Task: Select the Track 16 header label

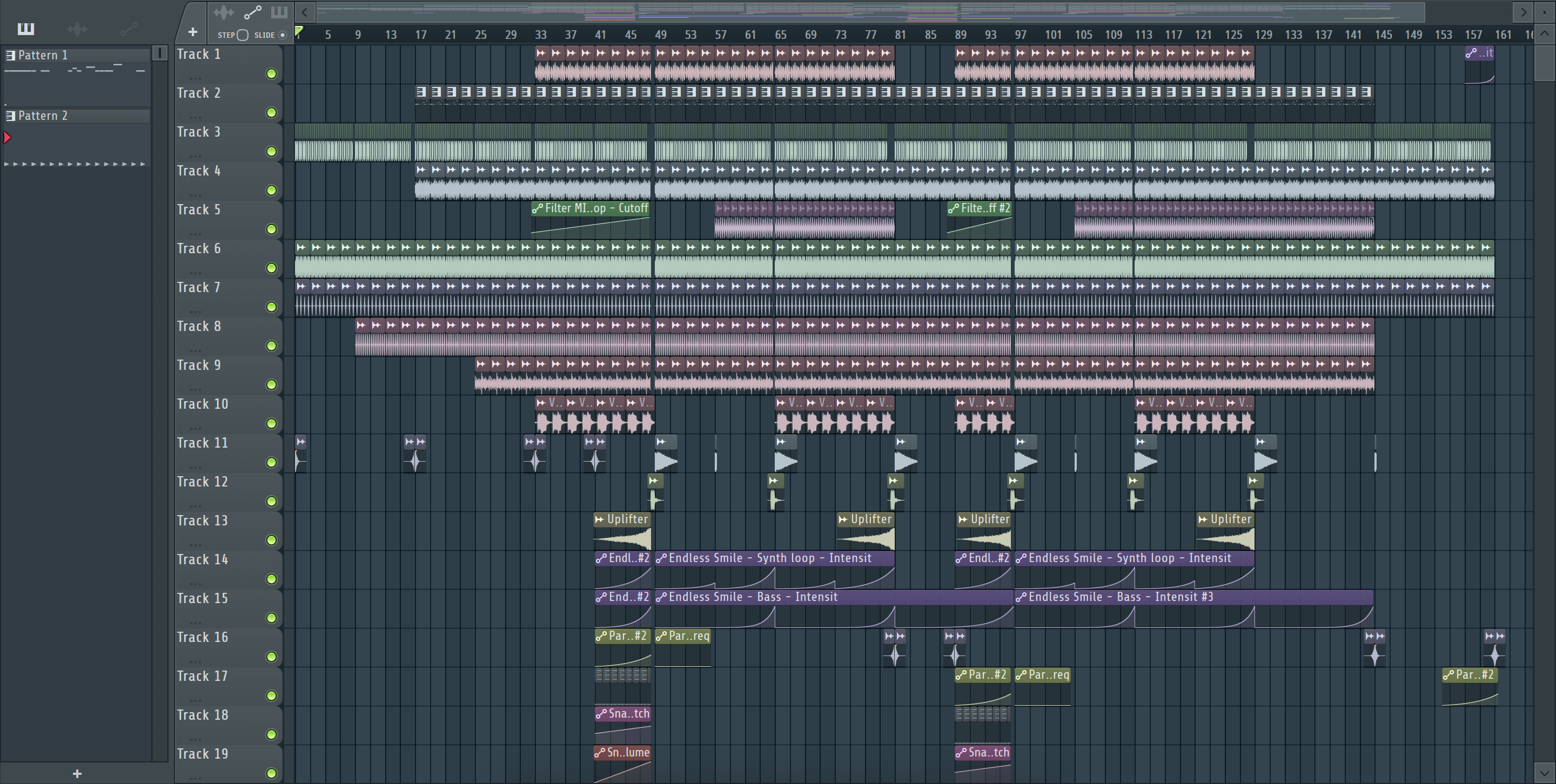Action: (x=203, y=637)
